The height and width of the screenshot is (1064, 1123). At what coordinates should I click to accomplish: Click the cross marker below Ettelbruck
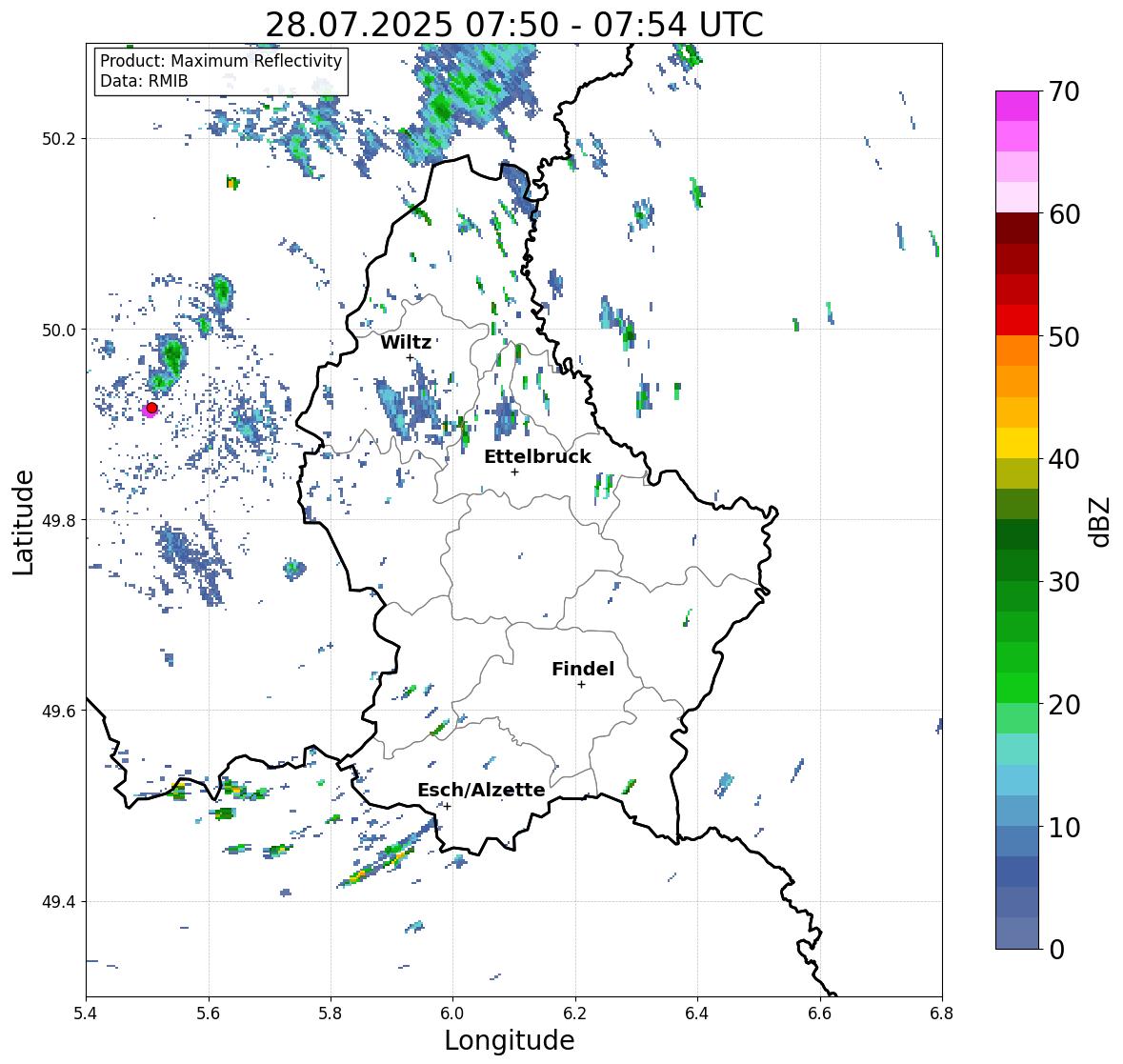click(514, 472)
